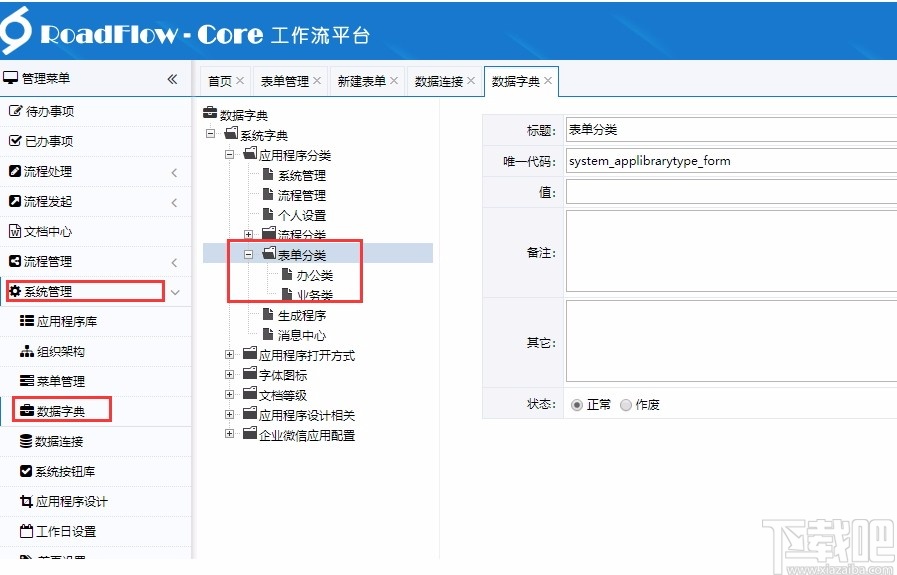Click the 应用程序设计 crop icon

(26, 501)
